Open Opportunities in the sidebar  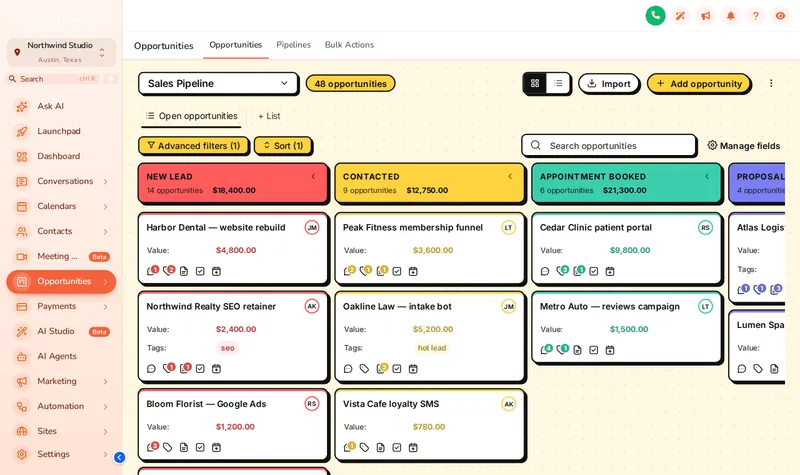(61, 282)
